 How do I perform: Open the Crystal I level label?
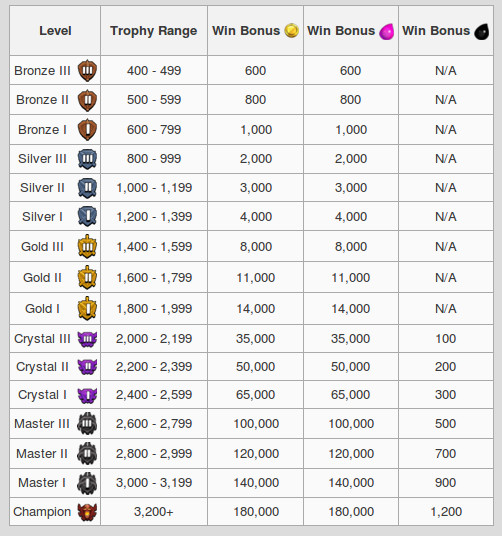point(42,395)
